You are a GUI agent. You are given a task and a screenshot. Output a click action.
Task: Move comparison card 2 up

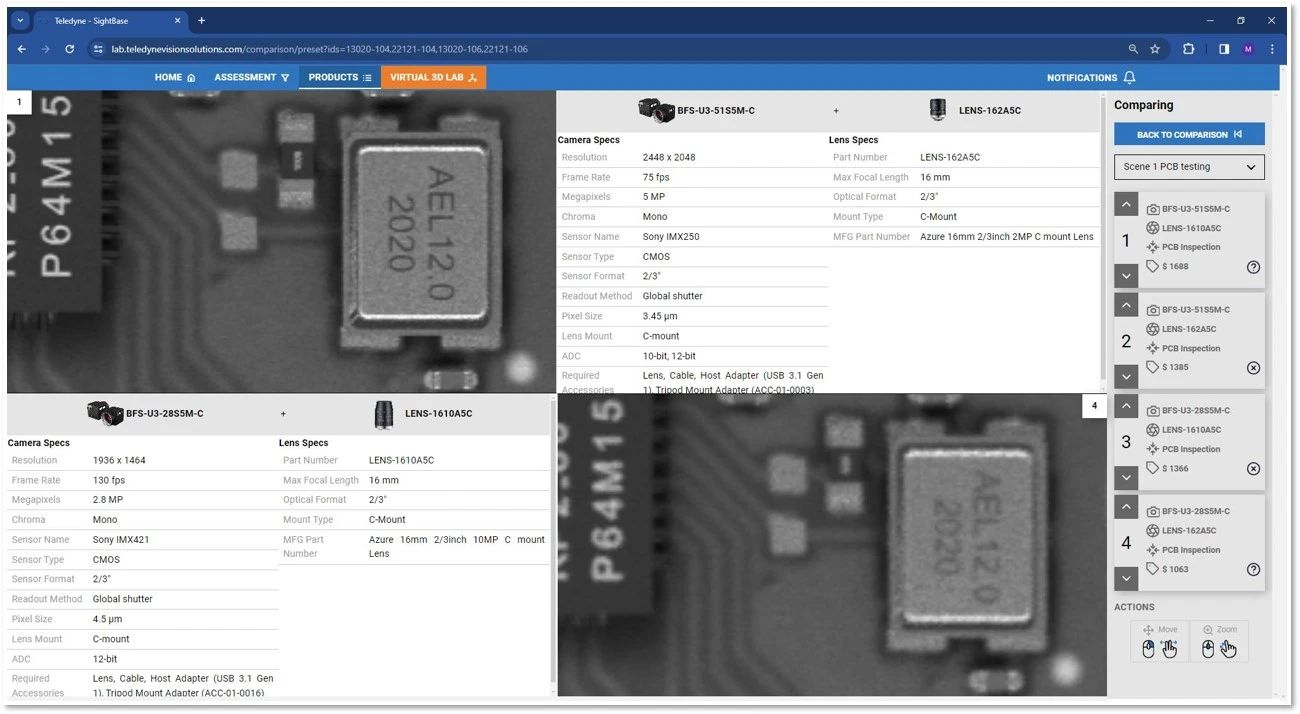click(x=1126, y=306)
